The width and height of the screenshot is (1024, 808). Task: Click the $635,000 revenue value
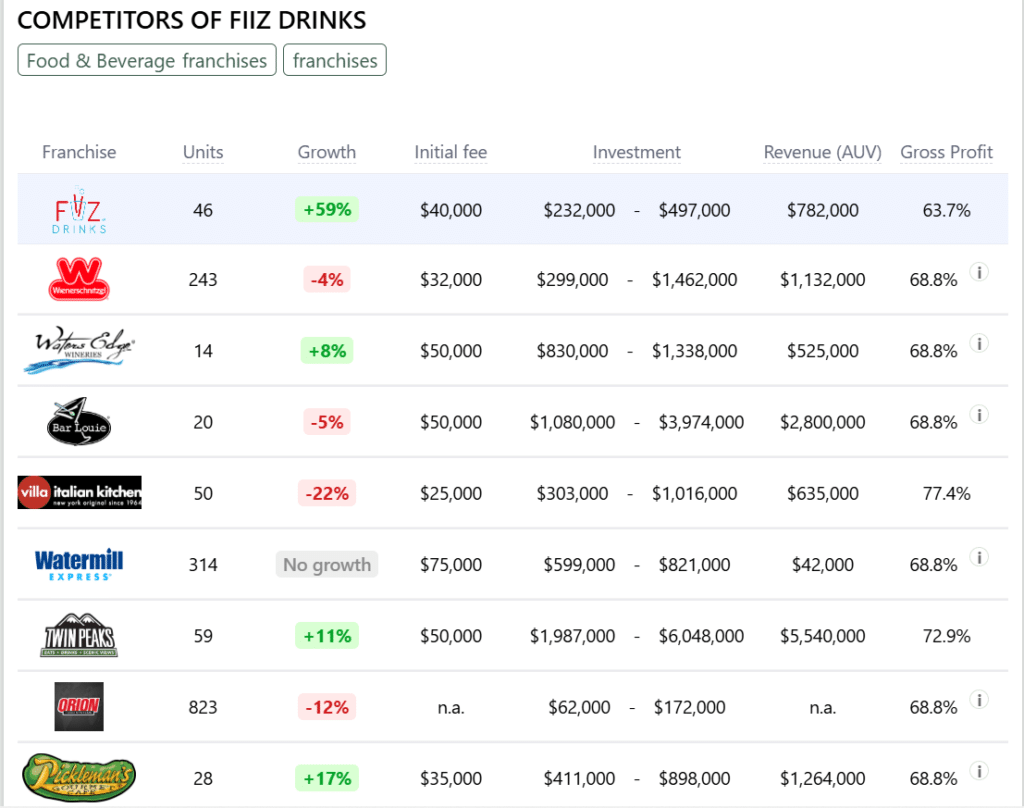pyautogui.click(x=823, y=494)
